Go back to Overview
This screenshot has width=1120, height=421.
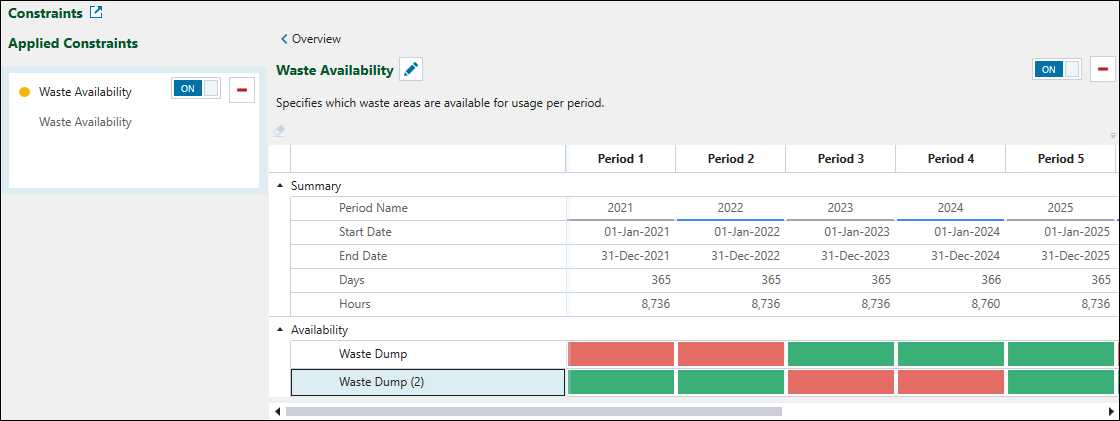(x=311, y=39)
